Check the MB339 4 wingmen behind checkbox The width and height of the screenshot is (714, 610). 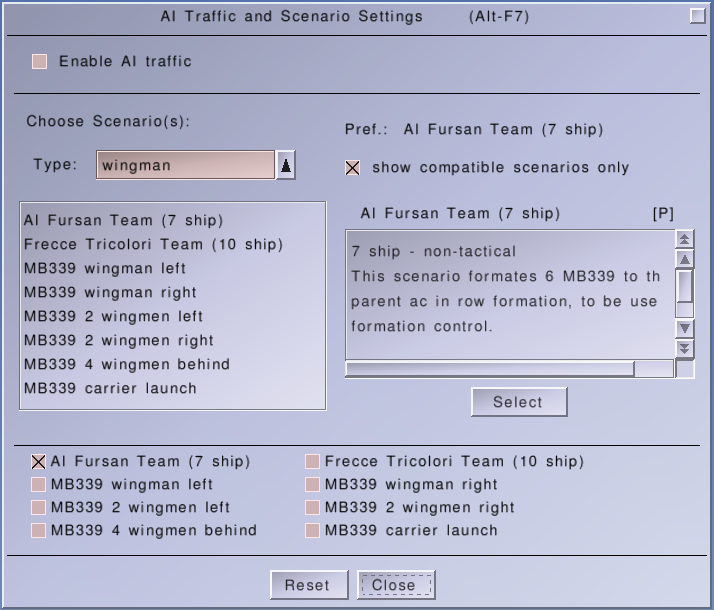coord(39,530)
